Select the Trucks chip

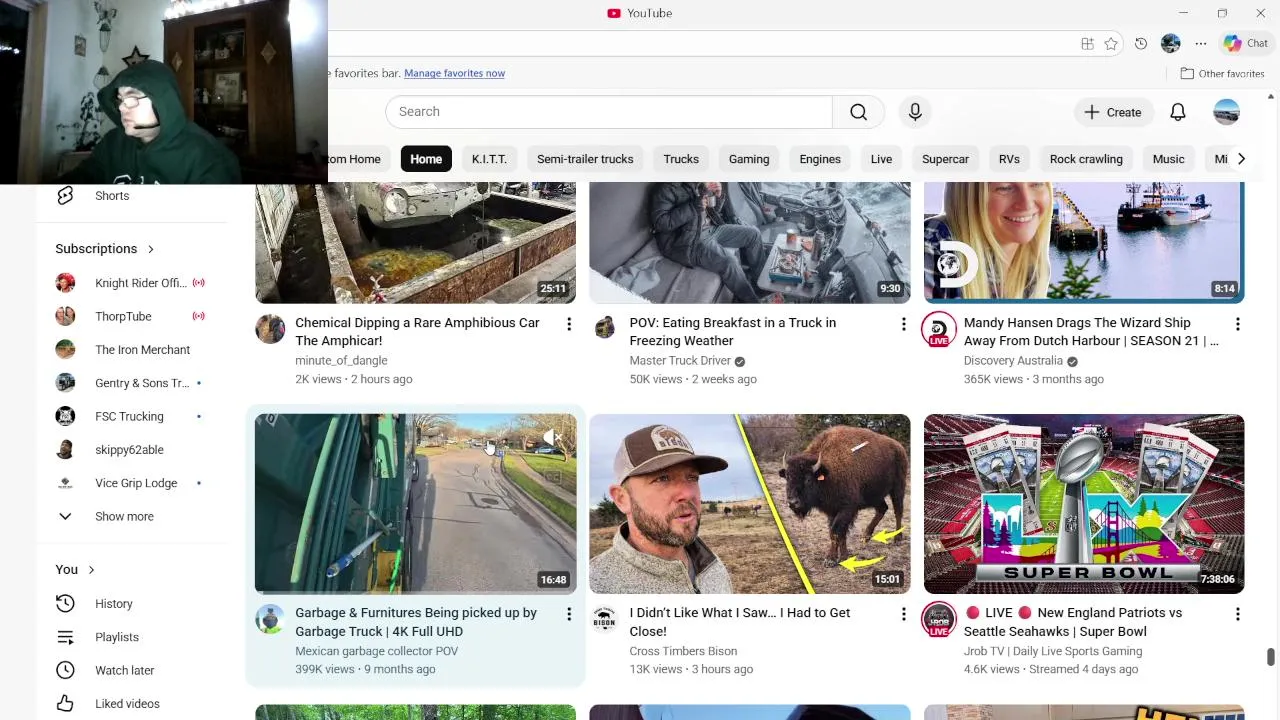click(x=681, y=159)
